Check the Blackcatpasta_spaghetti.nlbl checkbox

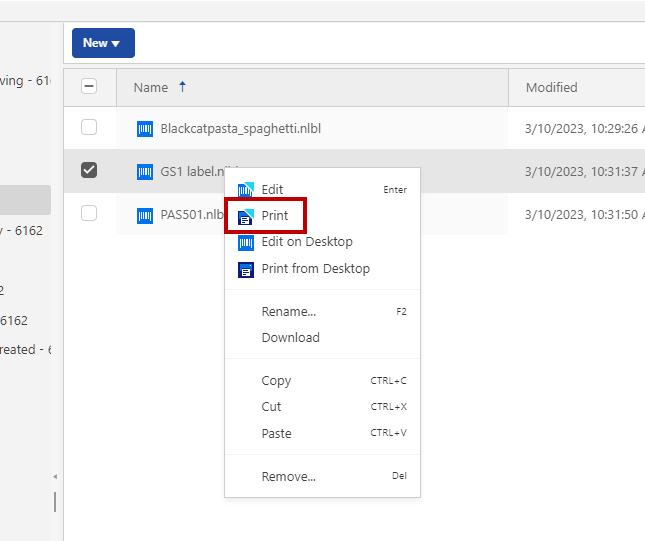point(89,128)
